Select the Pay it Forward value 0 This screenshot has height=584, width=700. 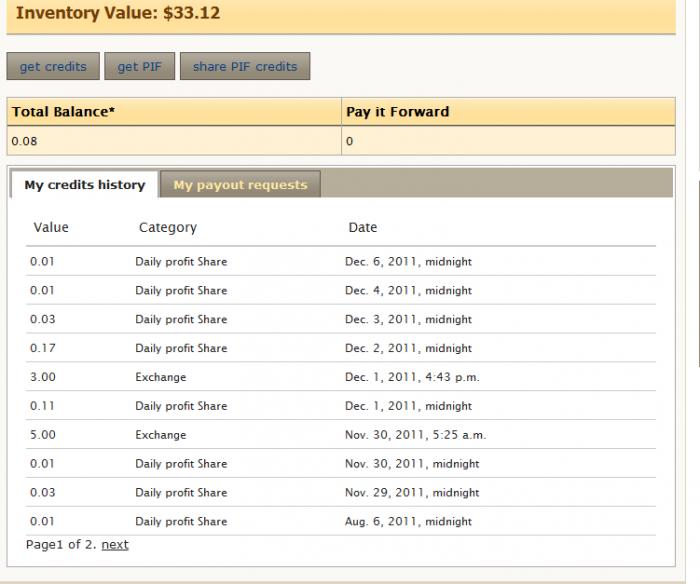point(350,141)
